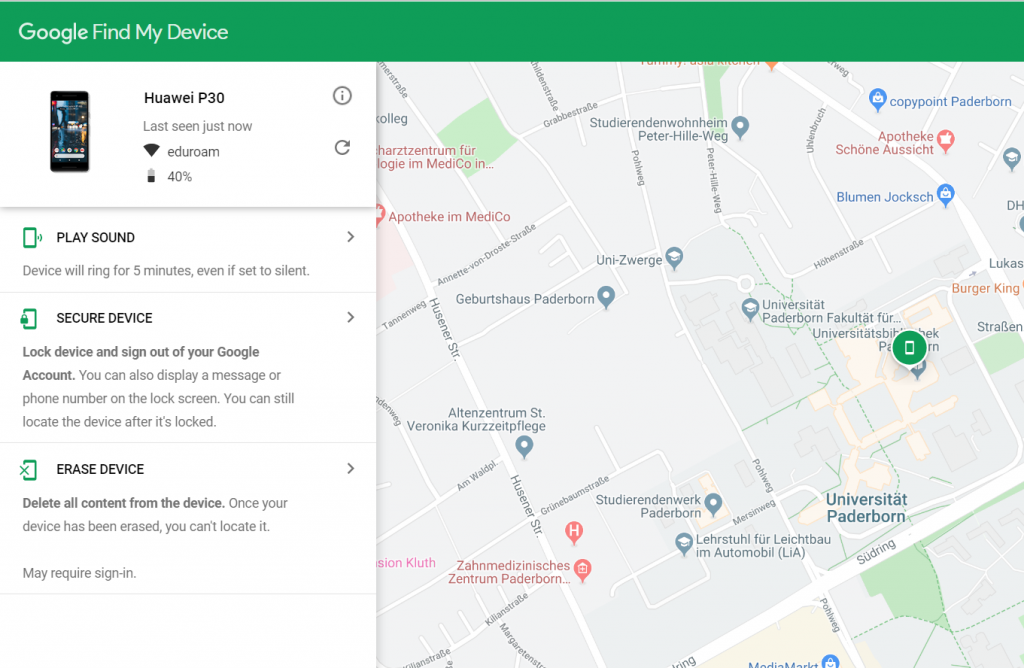Click the Apotheke im MediCo pin
Viewport: 1024px width, 668px height.
point(380,215)
